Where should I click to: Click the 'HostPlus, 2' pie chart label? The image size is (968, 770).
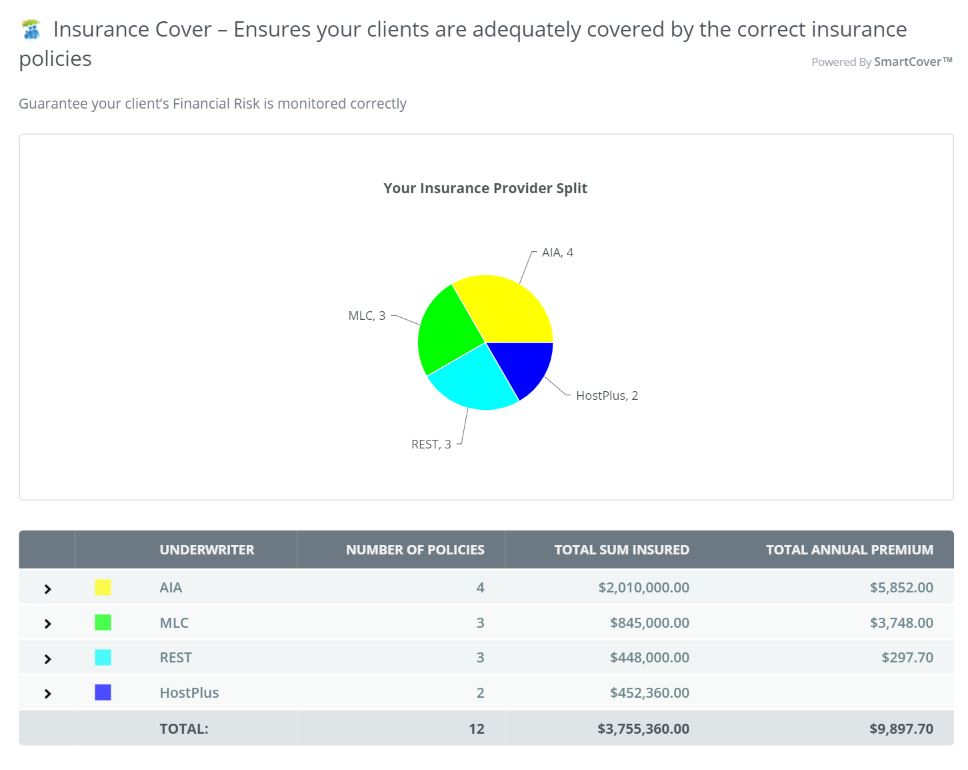pyautogui.click(x=606, y=396)
